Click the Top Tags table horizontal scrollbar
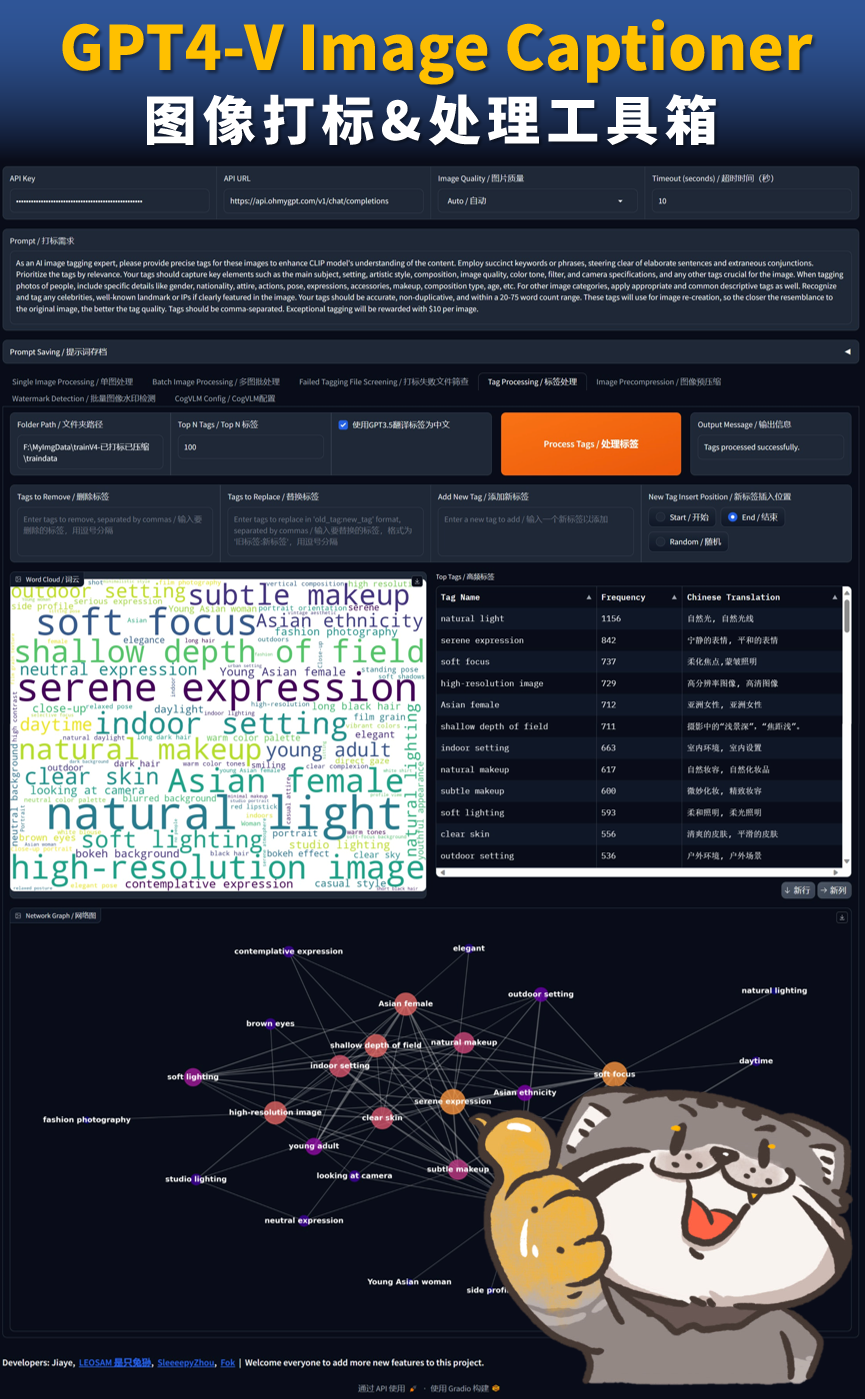The image size is (865, 1399). point(640,871)
